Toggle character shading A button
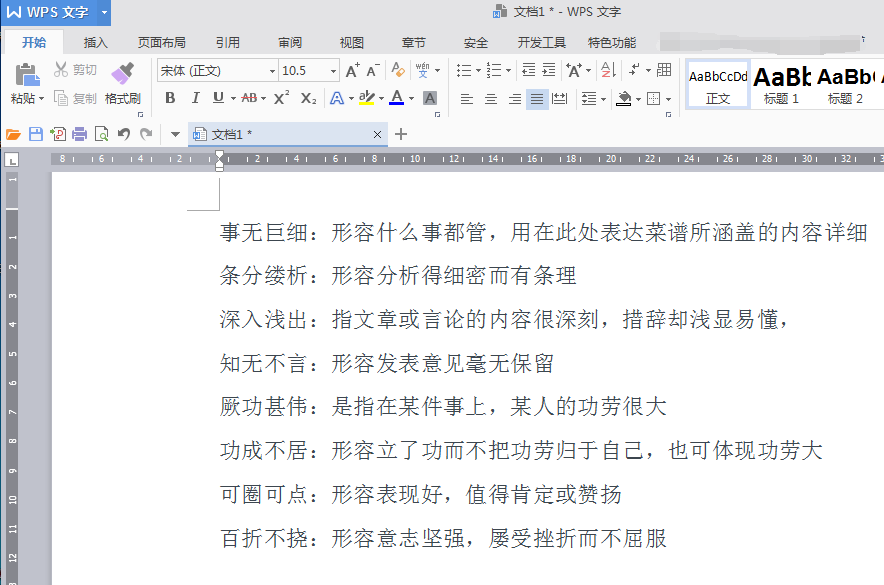 click(430, 98)
